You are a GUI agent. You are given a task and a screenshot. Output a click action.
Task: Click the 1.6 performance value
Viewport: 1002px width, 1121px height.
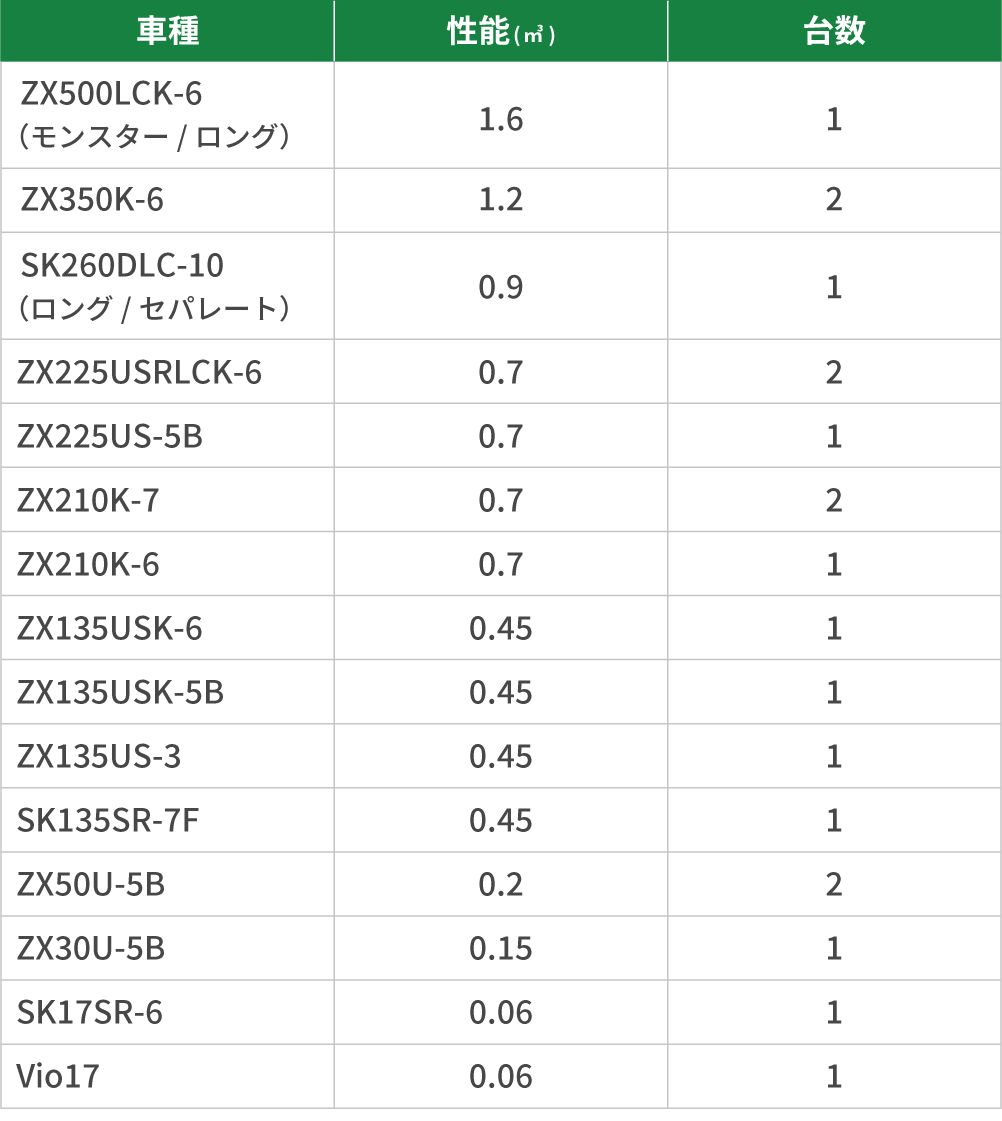click(501, 119)
